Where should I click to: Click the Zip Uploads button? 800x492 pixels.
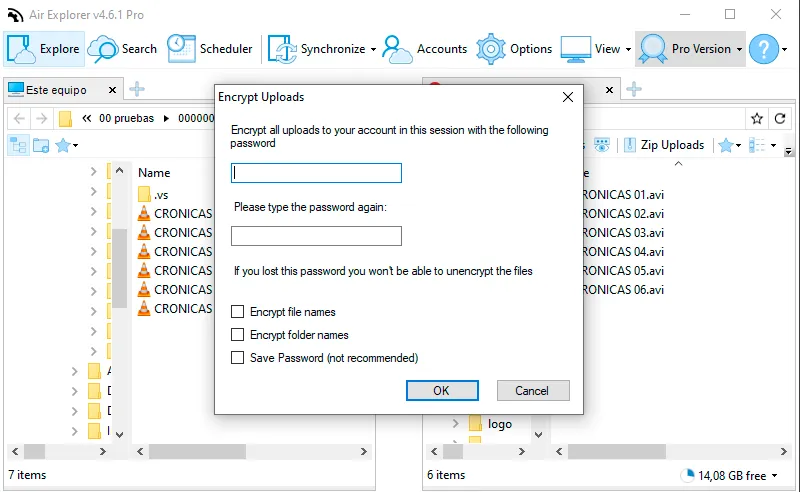click(664, 145)
